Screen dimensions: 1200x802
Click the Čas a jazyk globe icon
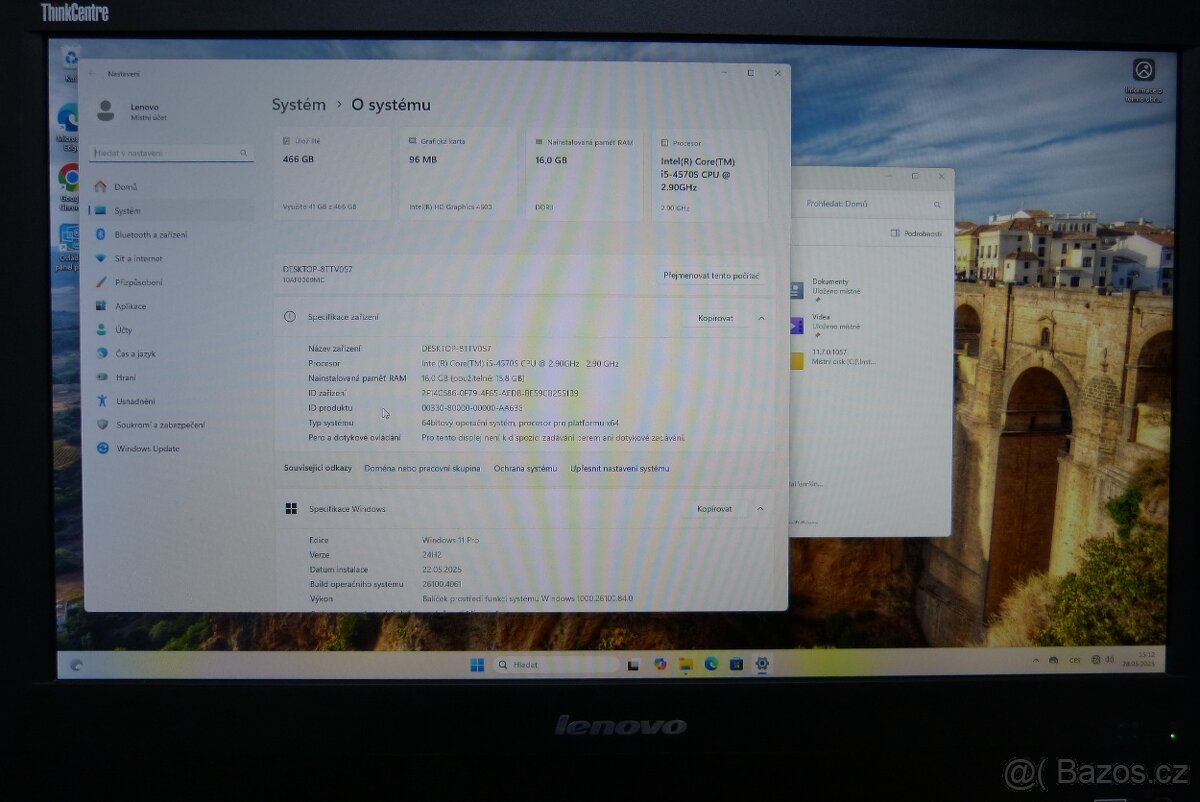tap(101, 354)
